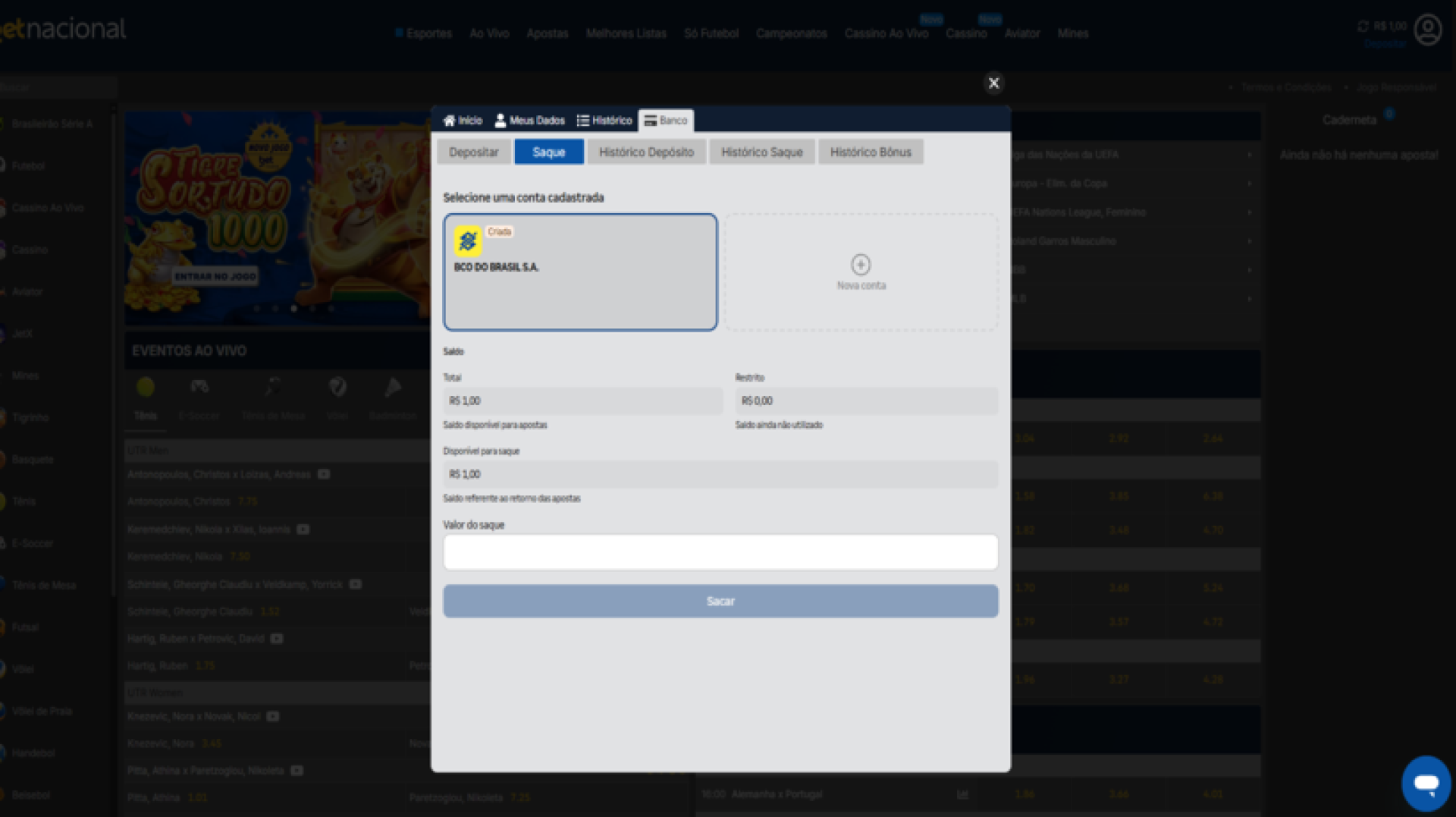Click the balance refresh icon

click(x=1363, y=26)
